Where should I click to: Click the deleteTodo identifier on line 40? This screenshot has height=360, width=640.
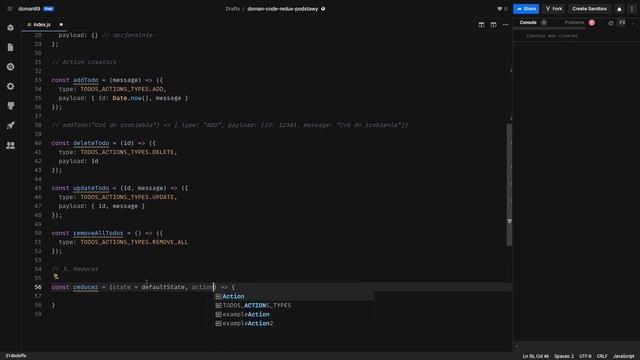pos(91,143)
